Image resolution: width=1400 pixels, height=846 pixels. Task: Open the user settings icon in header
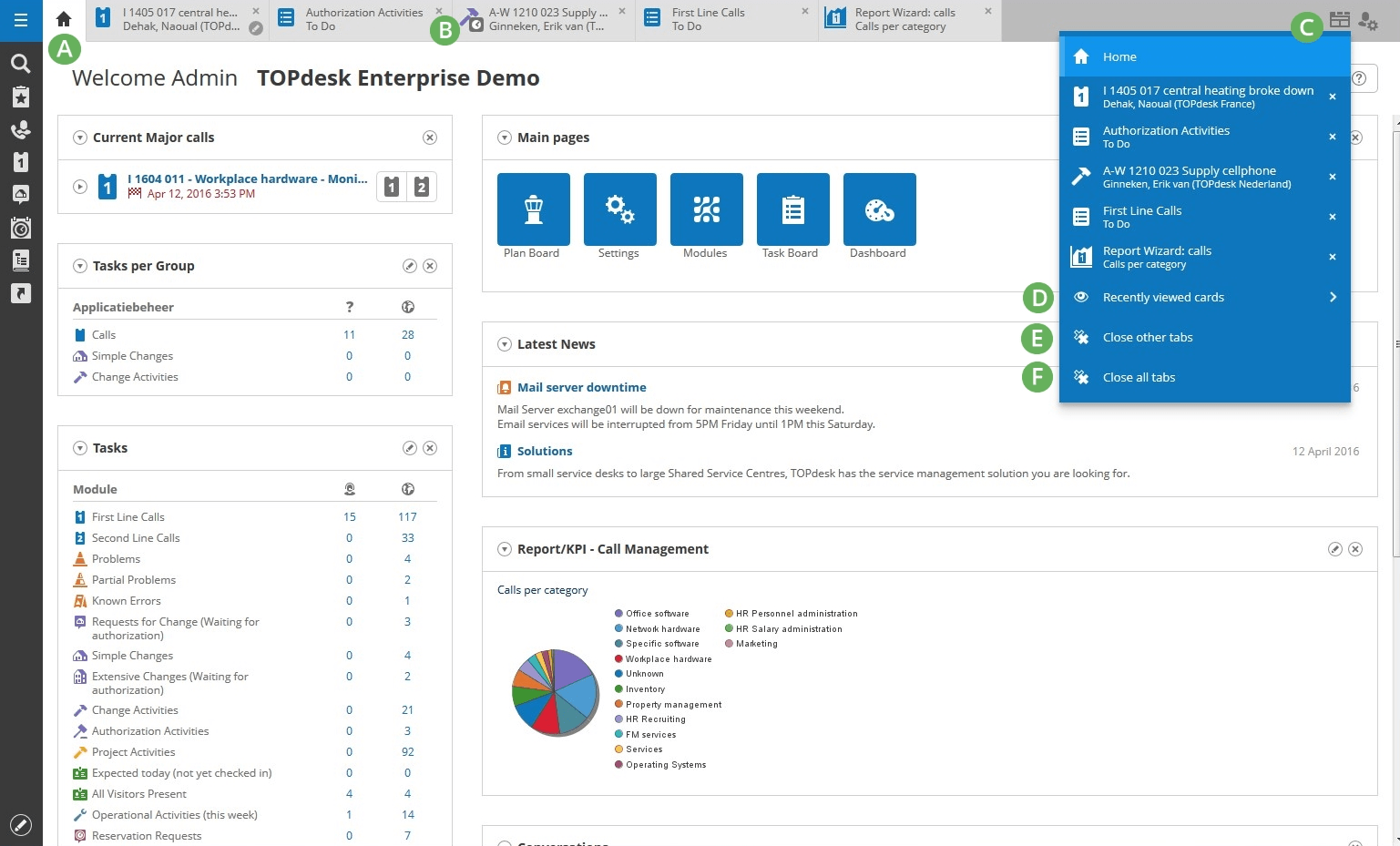(x=1368, y=20)
